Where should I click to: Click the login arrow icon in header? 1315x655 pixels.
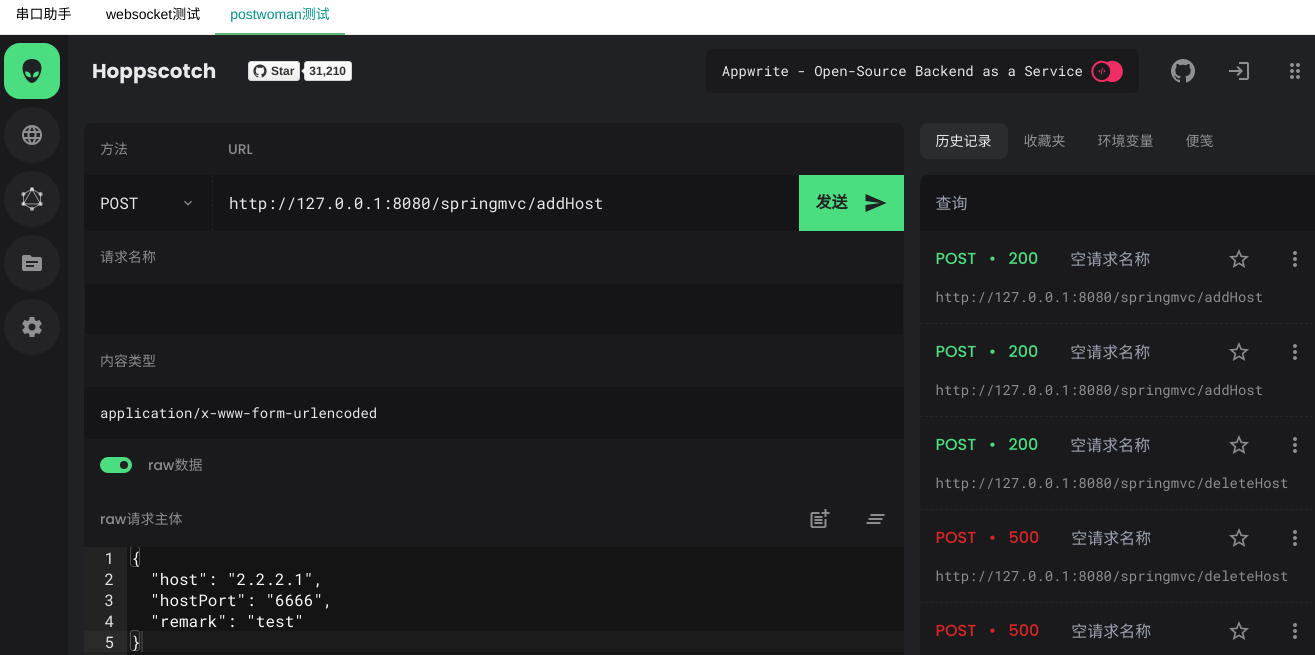(x=1239, y=71)
